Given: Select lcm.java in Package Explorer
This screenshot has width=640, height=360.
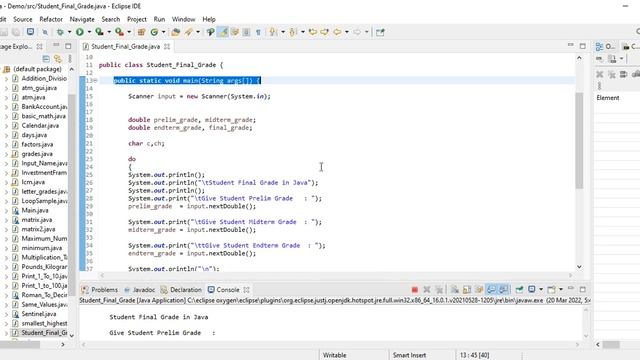Looking at the screenshot, I should (x=33, y=182).
